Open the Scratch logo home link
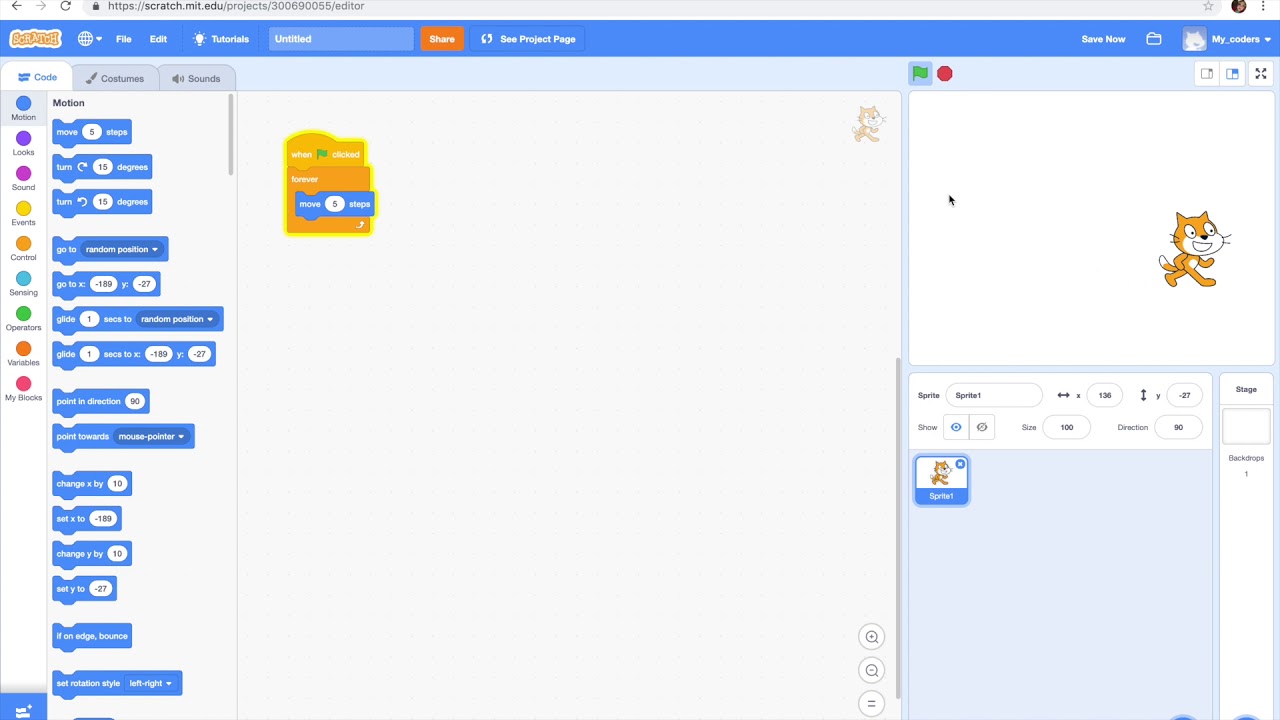Screen dimensions: 1280x720 [35, 39]
